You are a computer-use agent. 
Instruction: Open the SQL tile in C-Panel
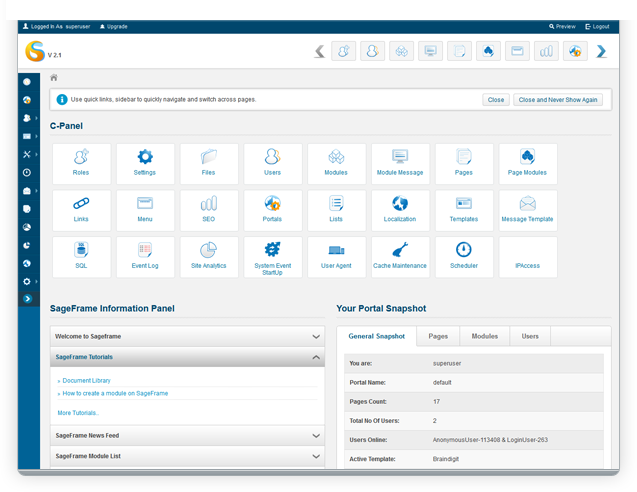click(81, 257)
